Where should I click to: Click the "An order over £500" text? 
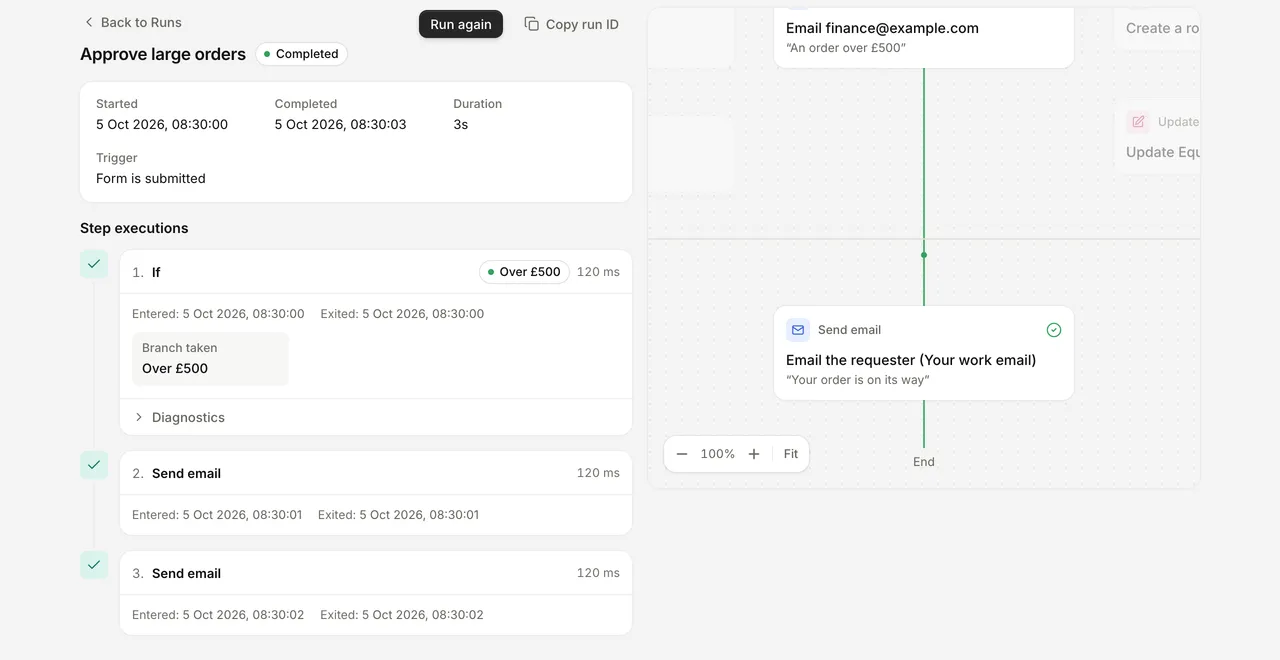[x=846, y=48]
